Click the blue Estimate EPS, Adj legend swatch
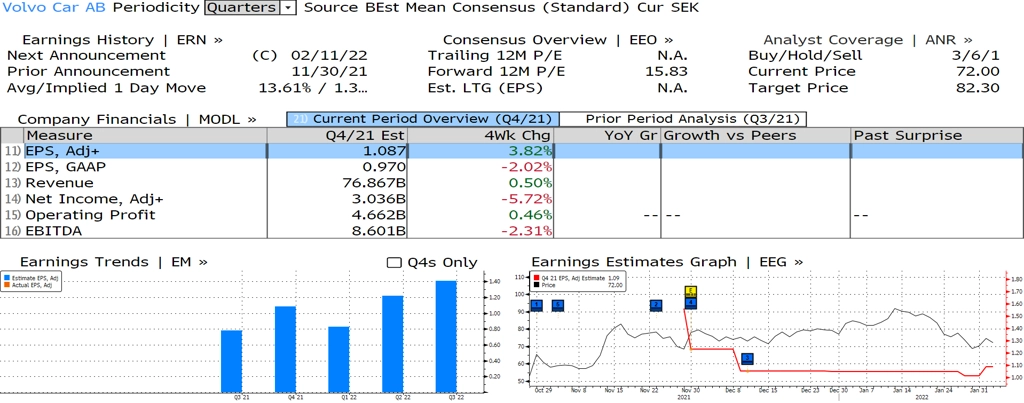 [x=5, y=278]
